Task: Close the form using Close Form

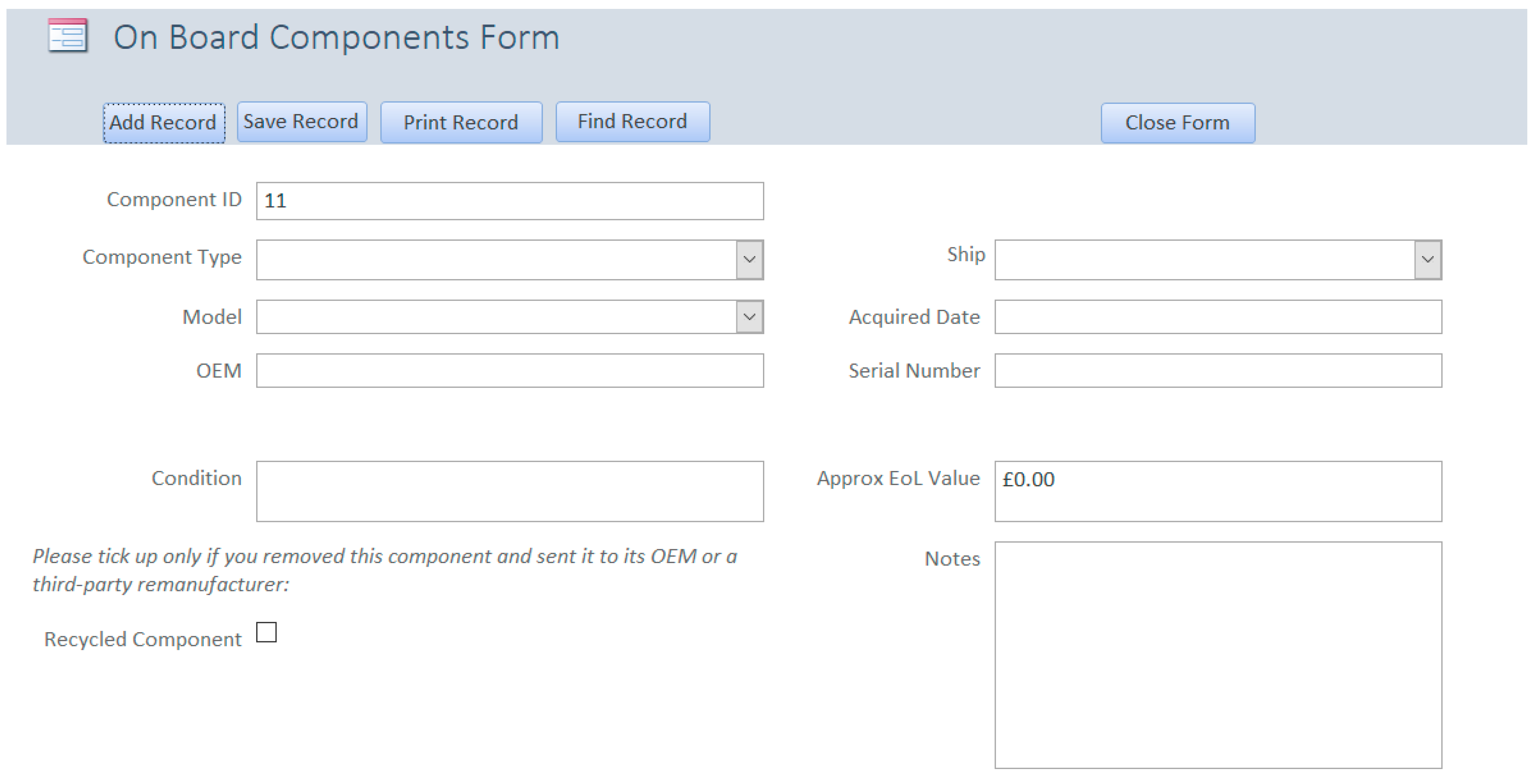Action: [1176, 123]
